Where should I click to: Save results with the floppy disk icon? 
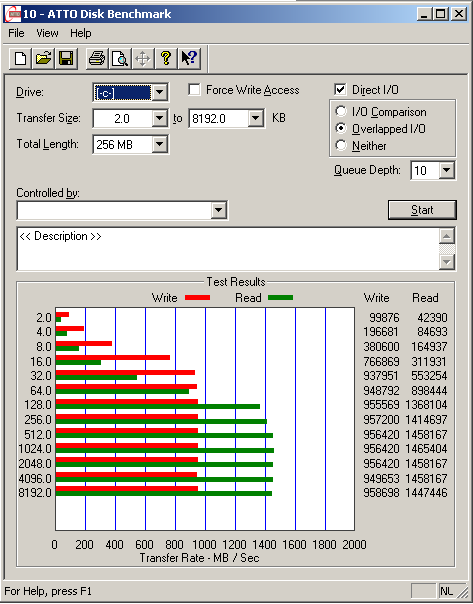pos(66,59)
